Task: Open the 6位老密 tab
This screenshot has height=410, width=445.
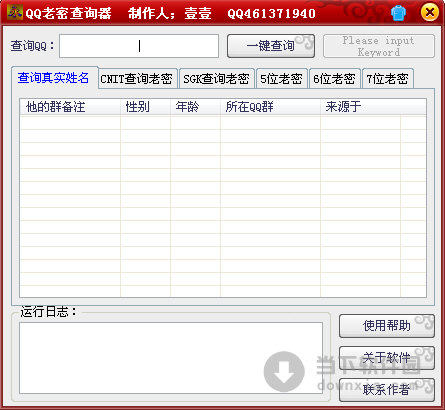Action: (x=335, y=79)
